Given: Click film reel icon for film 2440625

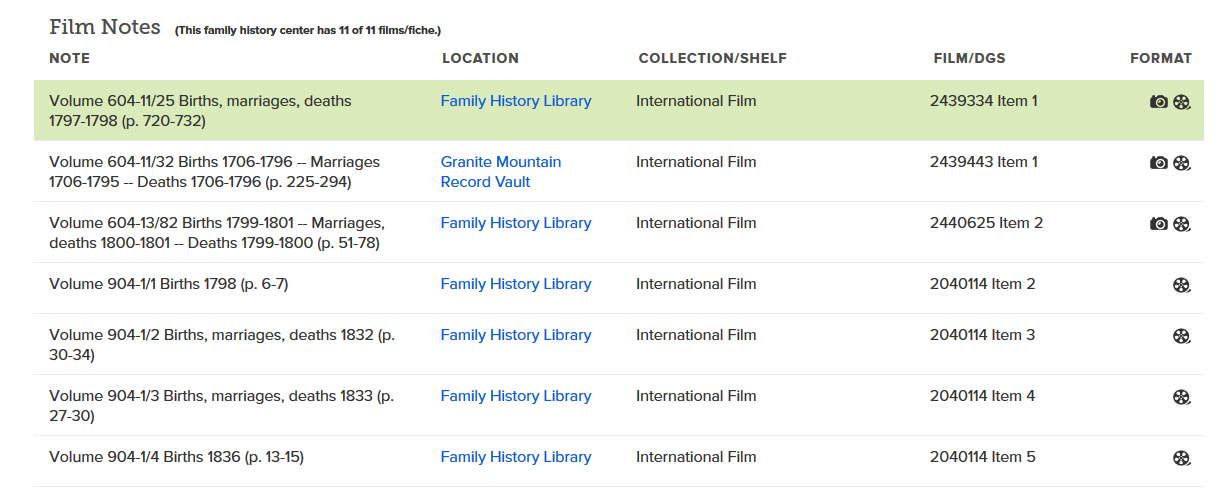Looking at the screenshot, I should pyautogui.click(x=1182, y=224).
